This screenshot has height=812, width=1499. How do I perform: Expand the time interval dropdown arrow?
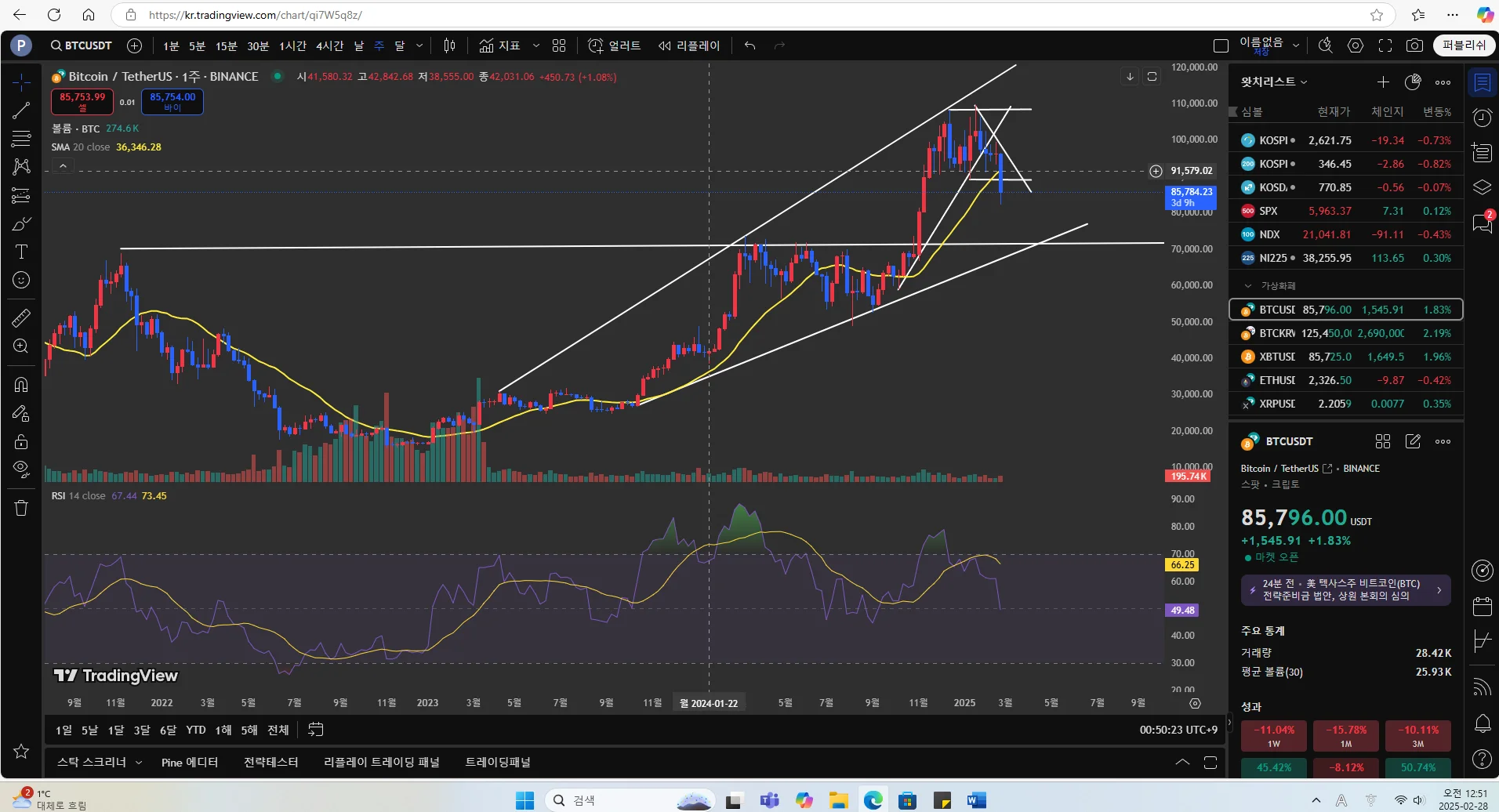419,45
